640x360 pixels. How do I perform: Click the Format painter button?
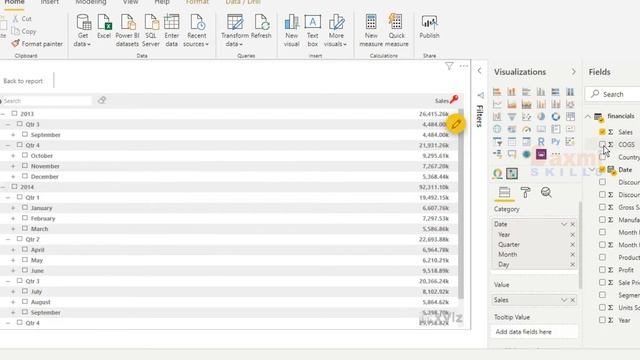point(37,44)
